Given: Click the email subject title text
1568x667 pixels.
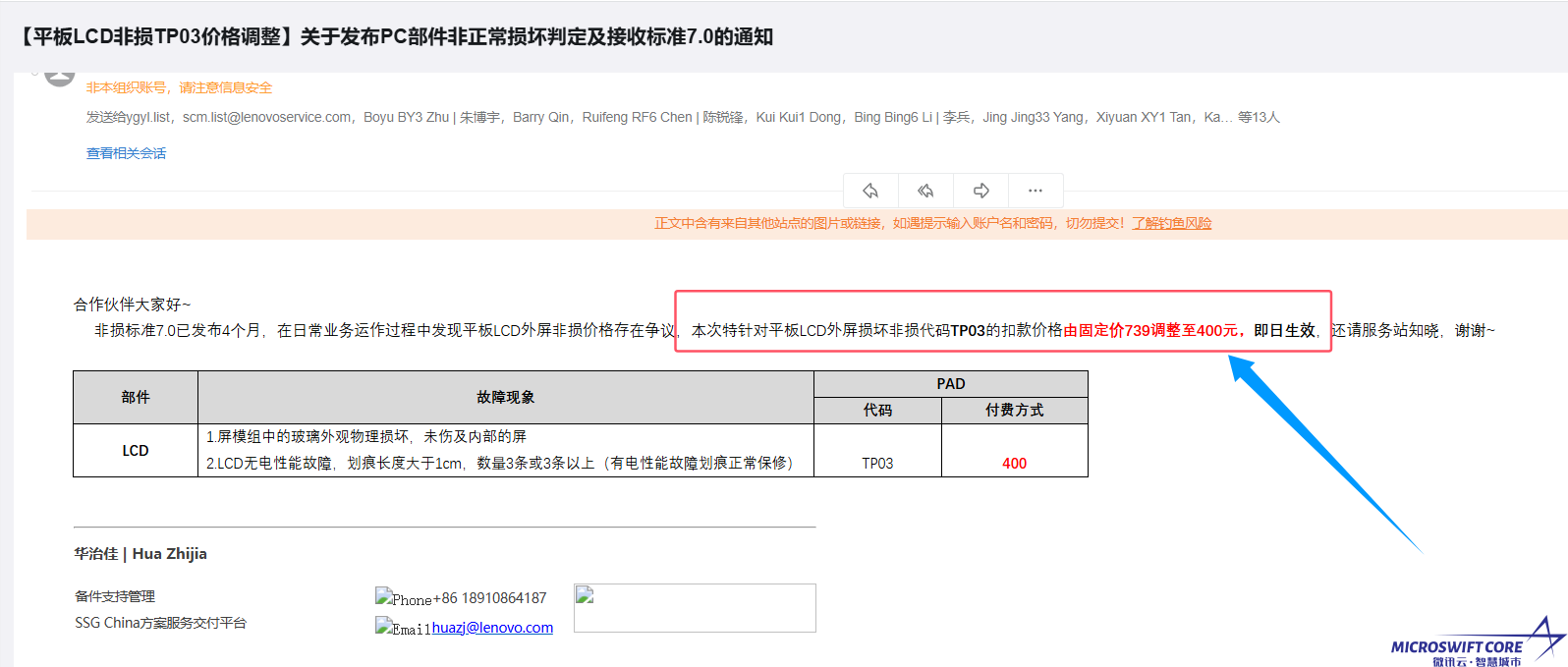Looking at the screenshot, I should [396, 37].
